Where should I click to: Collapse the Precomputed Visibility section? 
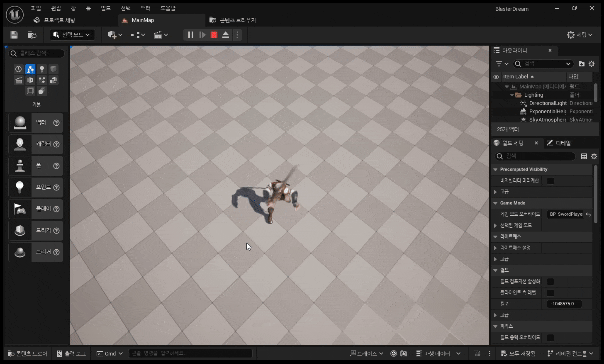pos(495,169)
